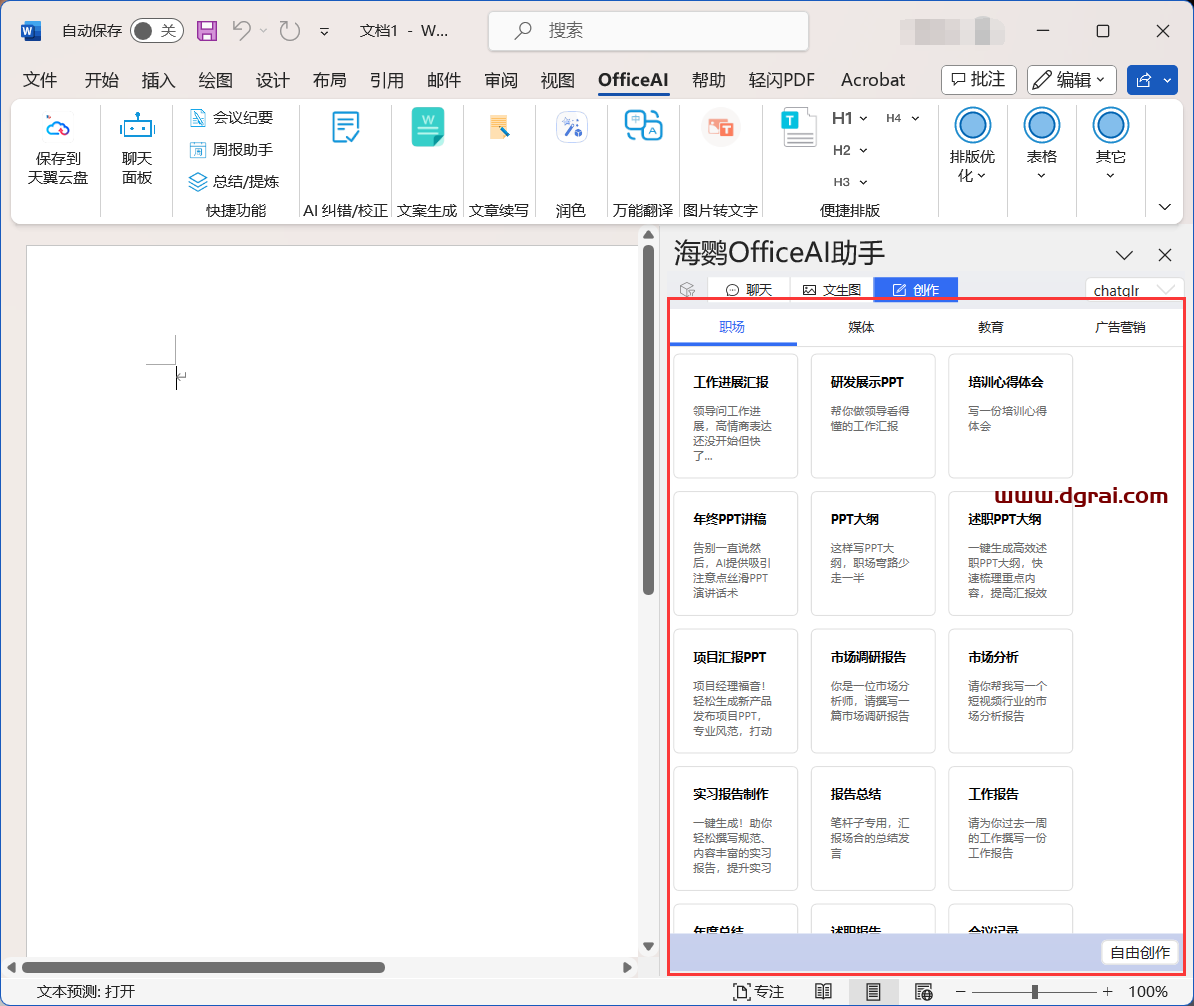Select the 总结/提炼 quick function
1194x1006 pixels.
click(234, 181)
